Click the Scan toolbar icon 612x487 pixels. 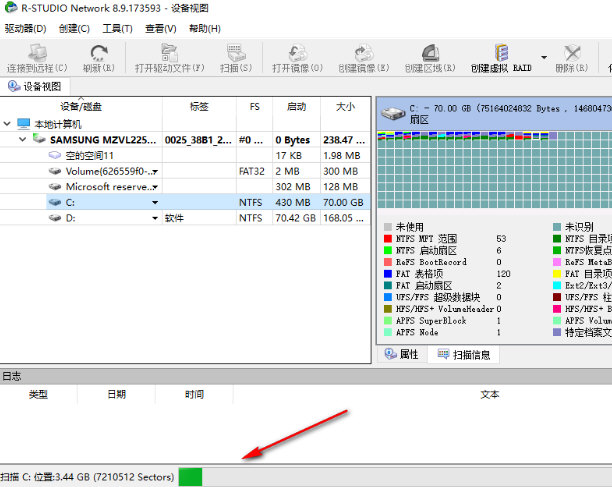(236, 52)
